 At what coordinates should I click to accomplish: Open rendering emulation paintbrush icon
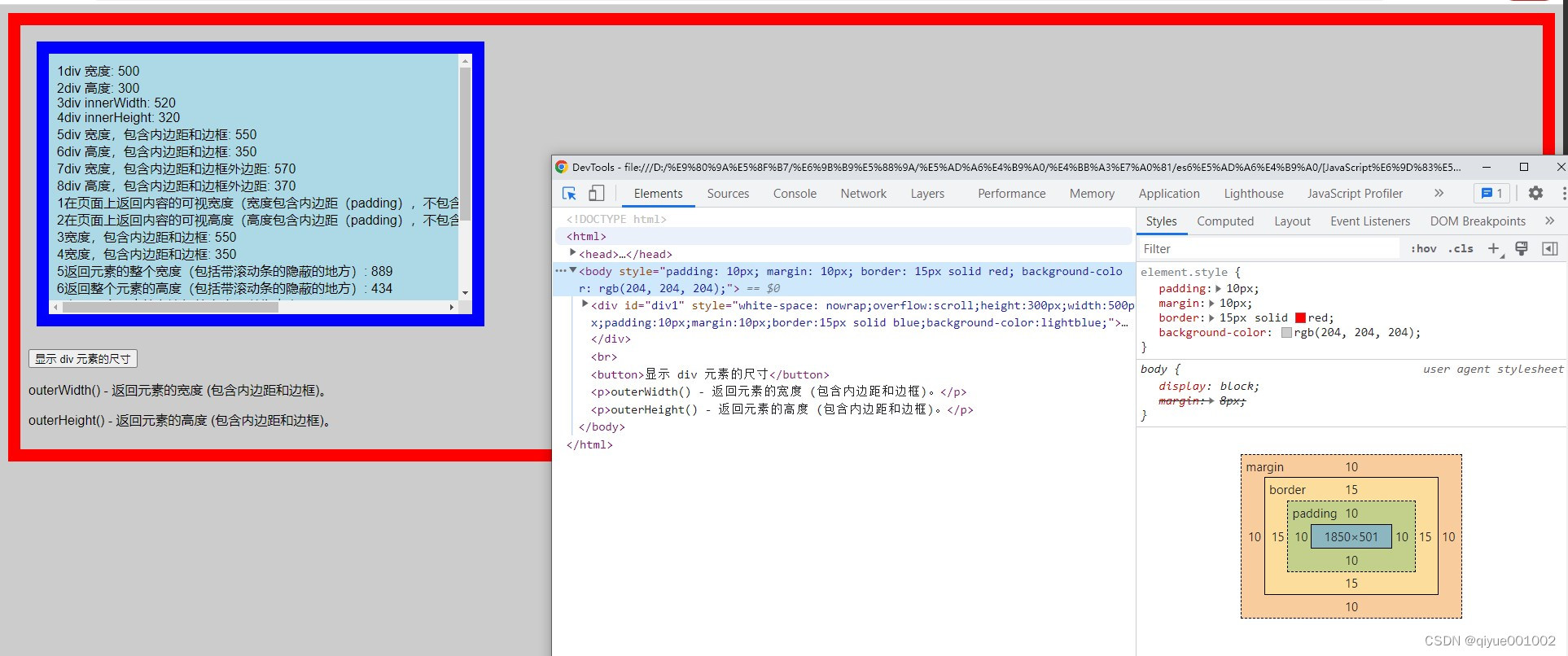point(1521,249)
